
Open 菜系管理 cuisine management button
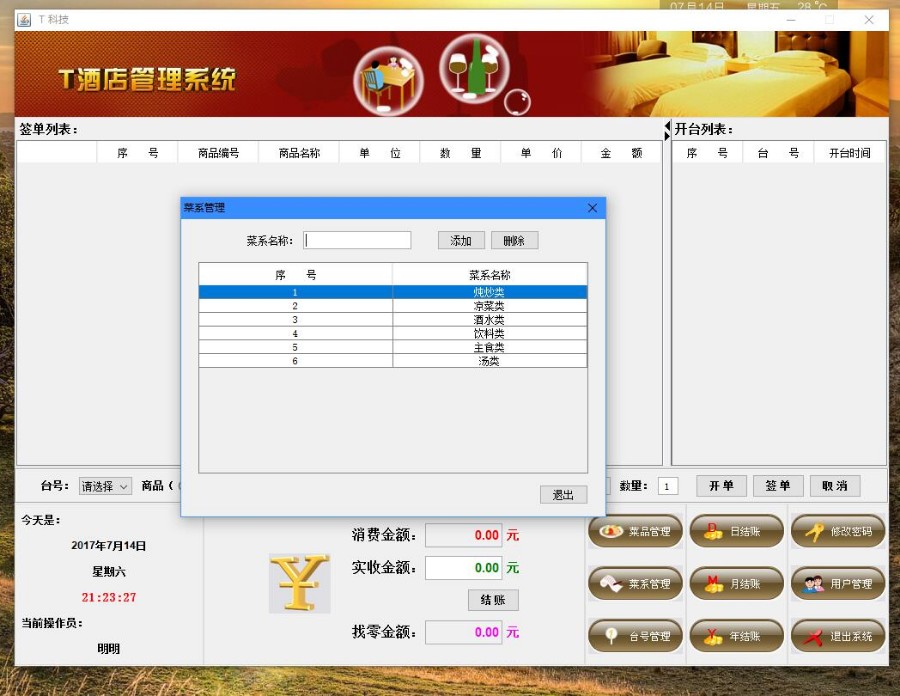635,584
